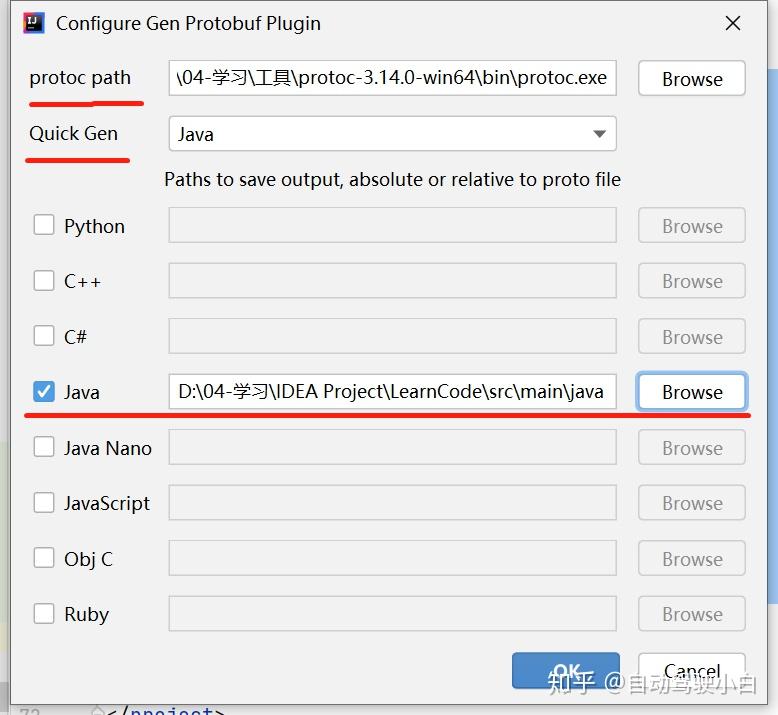This screenshot has width=778, height=715.
Task: Enable the Java Nano checkbox
Action: [x=44, y=448]
